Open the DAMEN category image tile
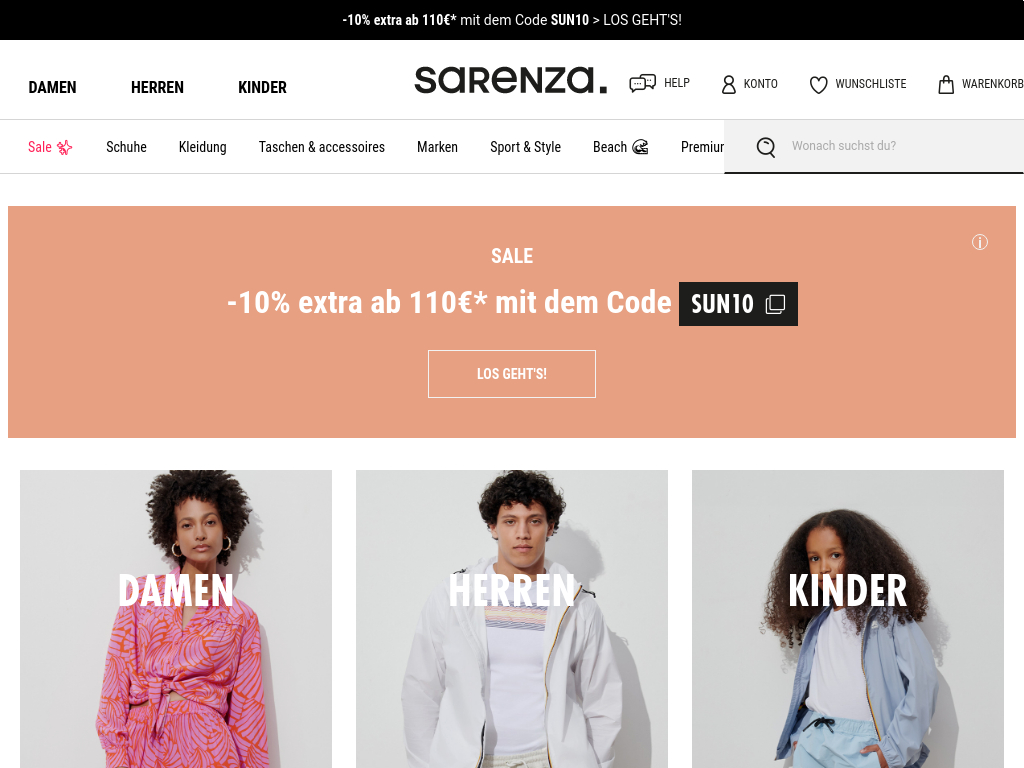Image resolution: width=1024 pixels, height=768 pixels. [x=176, y=619]
